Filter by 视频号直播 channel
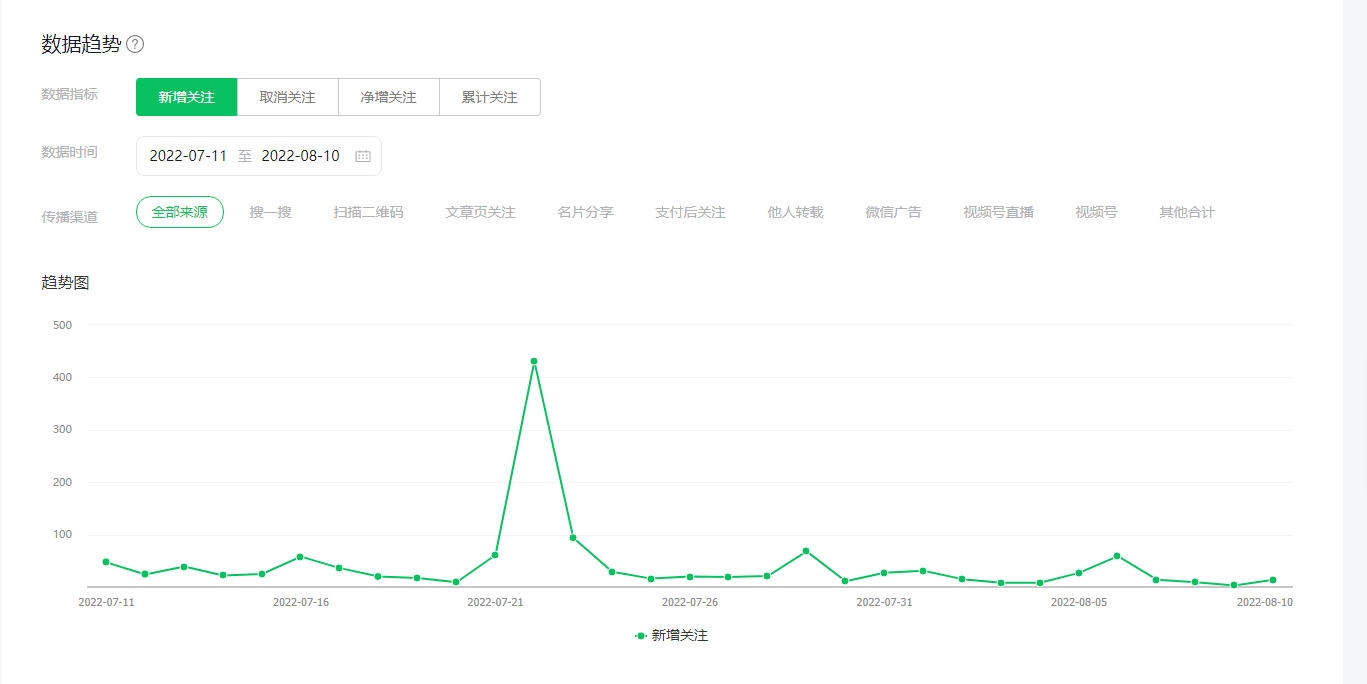Screen dimensions: 1367x684 (x=998, y=212)
